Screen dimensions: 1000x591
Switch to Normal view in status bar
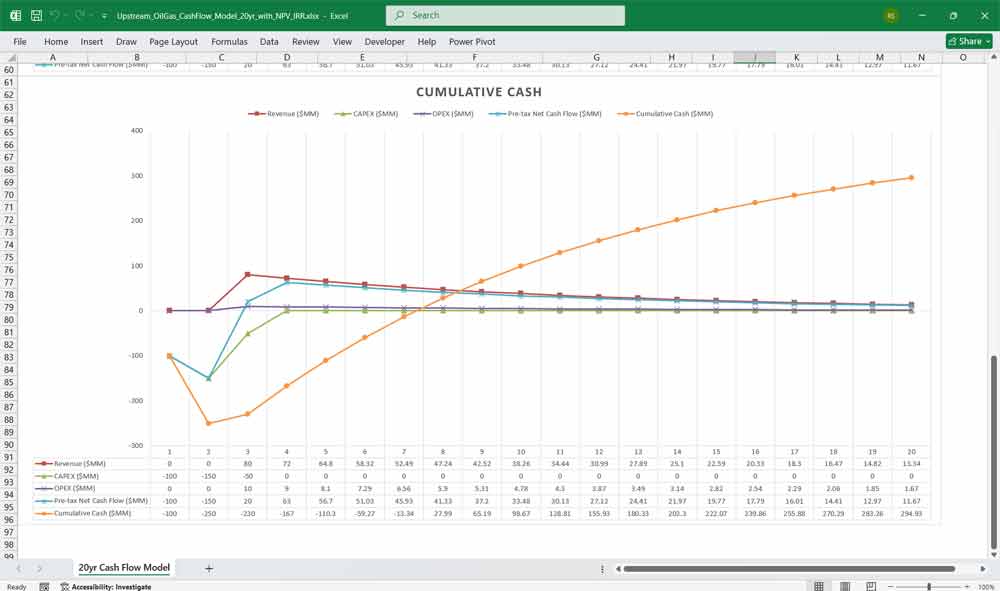tap(819, 585)
